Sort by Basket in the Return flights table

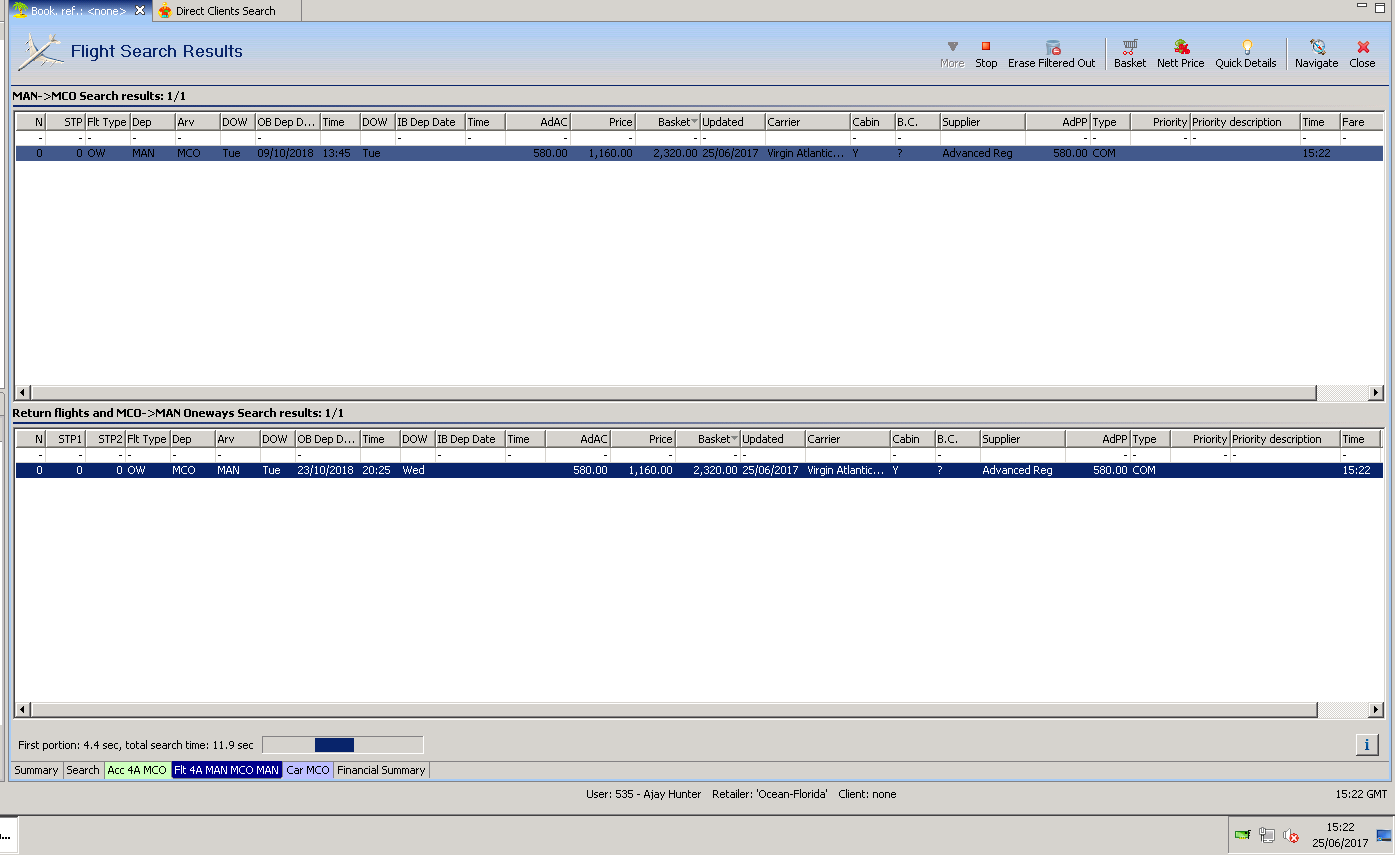708,439
